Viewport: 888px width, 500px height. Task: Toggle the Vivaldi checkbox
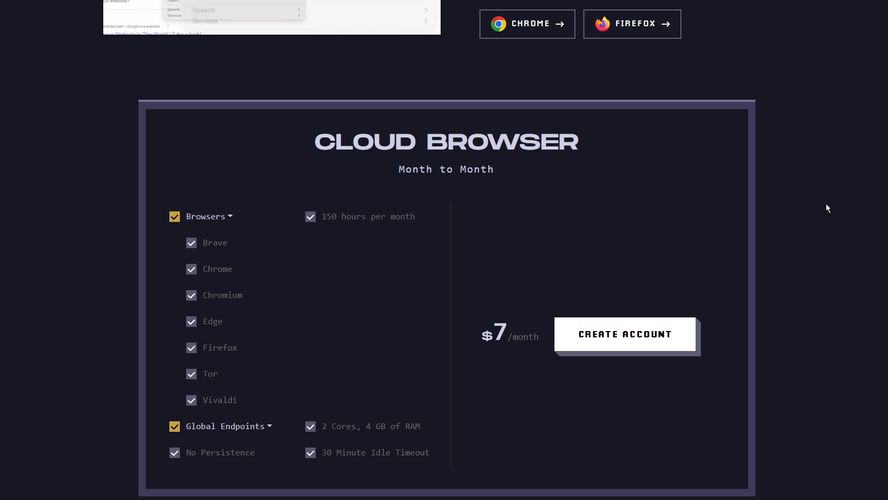pos(191,400)
